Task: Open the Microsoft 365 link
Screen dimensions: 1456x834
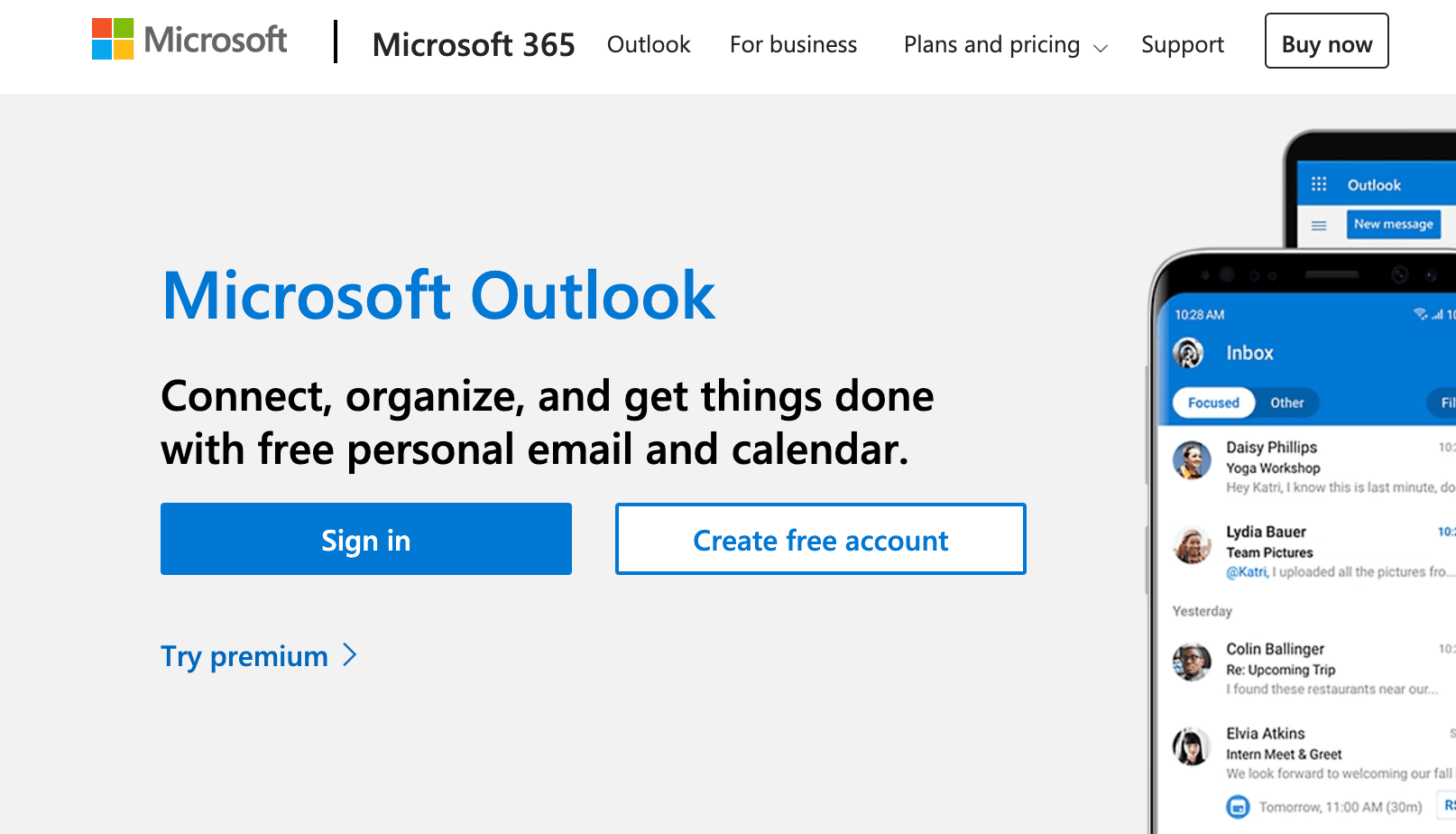Action: (474, 44)
